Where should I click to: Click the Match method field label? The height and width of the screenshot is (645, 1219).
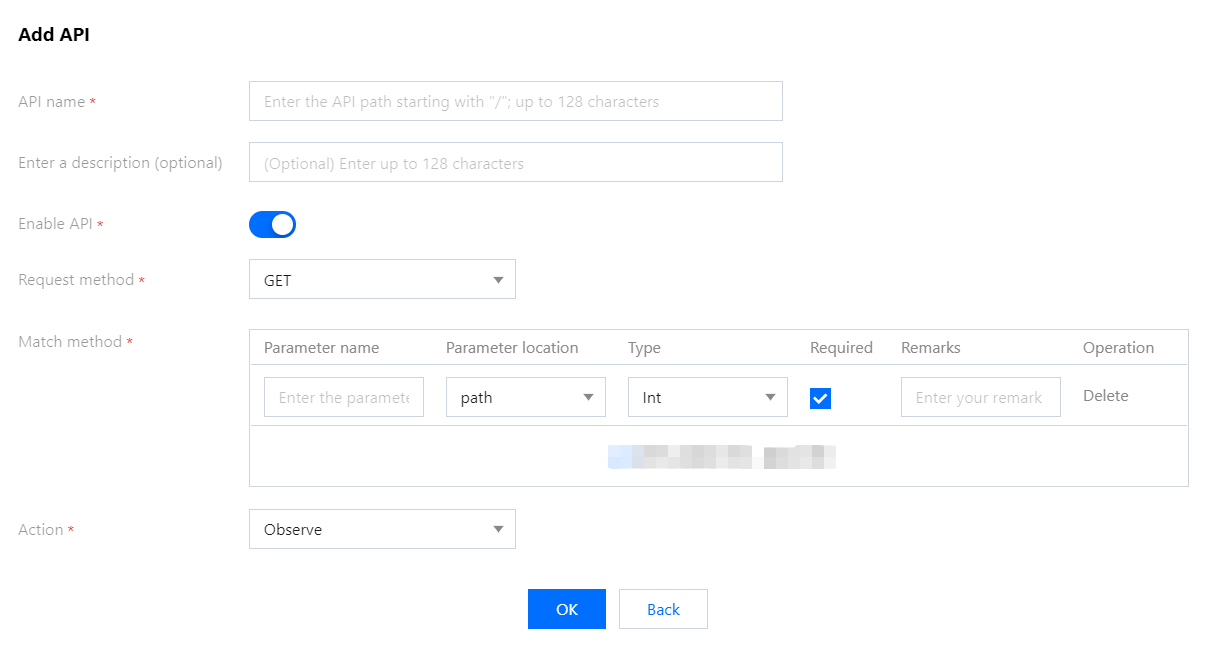[70, 342]
